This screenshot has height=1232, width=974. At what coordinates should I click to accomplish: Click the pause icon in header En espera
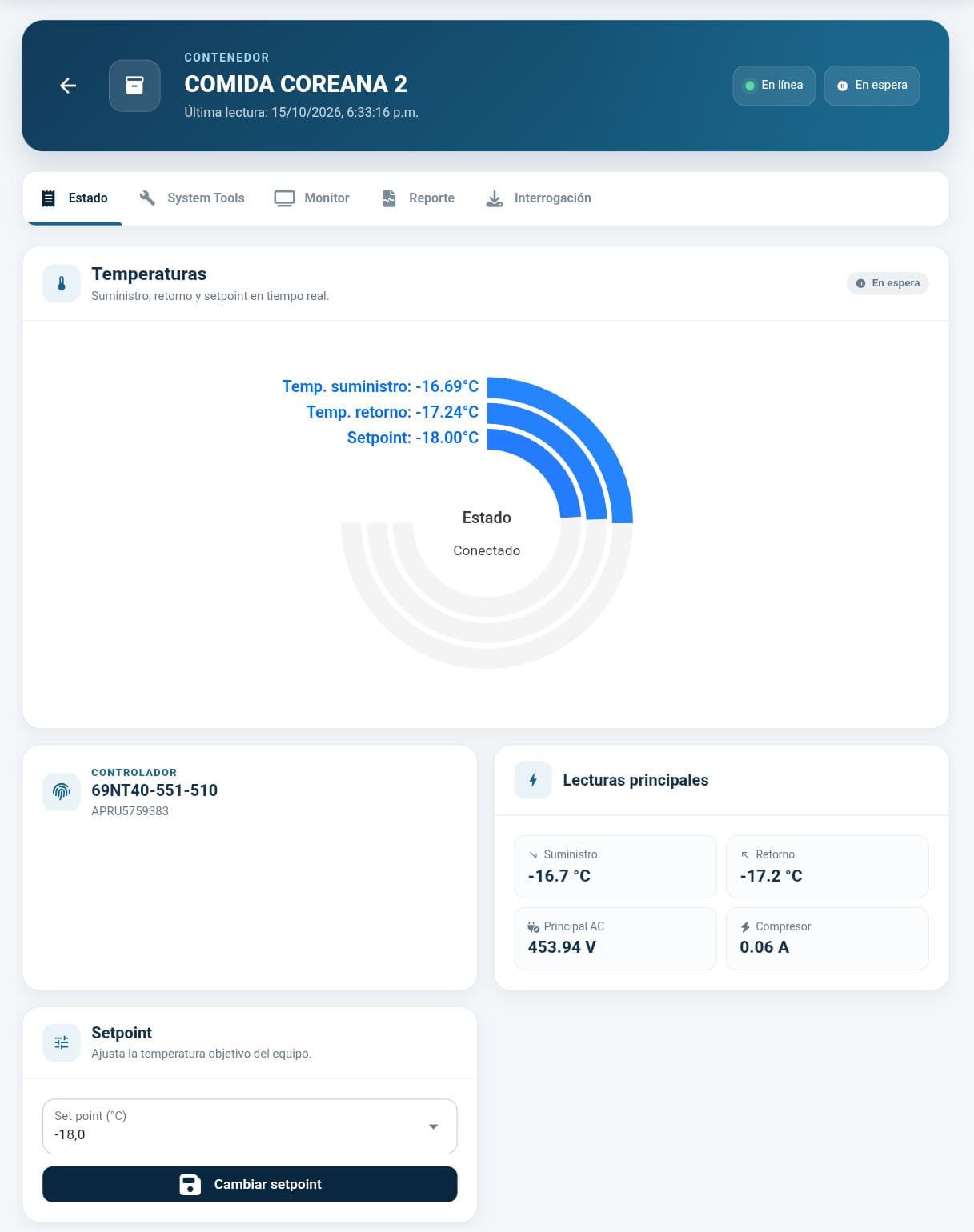(x=843, y=86)
